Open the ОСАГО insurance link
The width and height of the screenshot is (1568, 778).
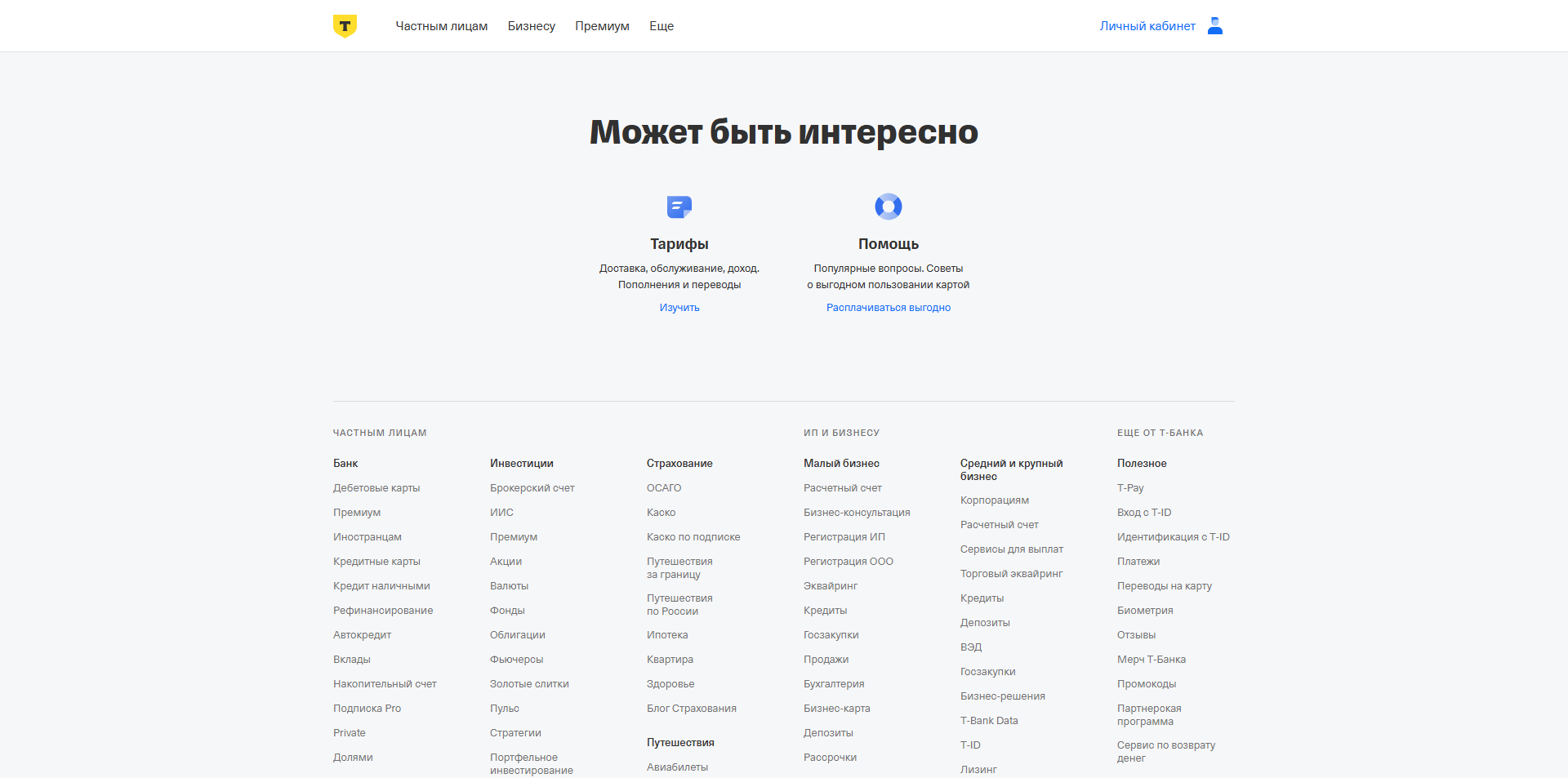coord(663,488)
